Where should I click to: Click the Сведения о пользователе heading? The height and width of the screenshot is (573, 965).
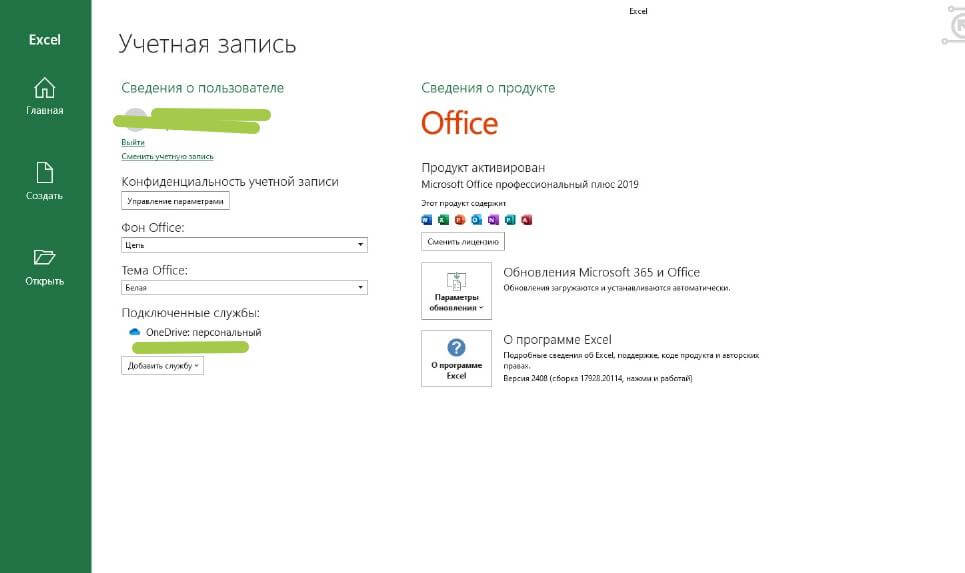pyautogui.click(x=202, y=88)
